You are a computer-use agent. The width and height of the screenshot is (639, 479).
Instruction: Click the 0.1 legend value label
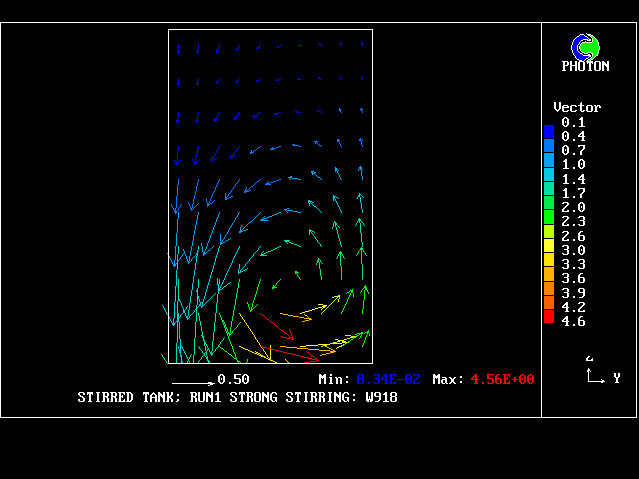pos(573,122)
